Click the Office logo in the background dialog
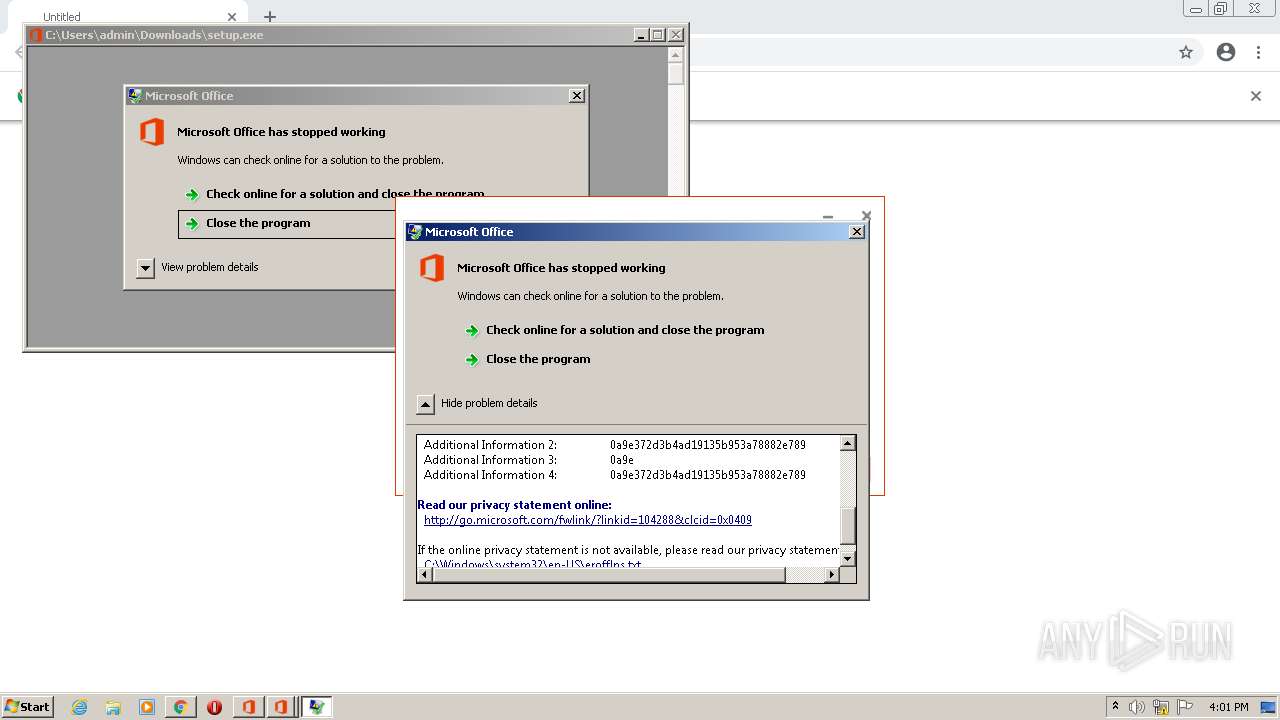1280x720 pixels. (152, 132)
